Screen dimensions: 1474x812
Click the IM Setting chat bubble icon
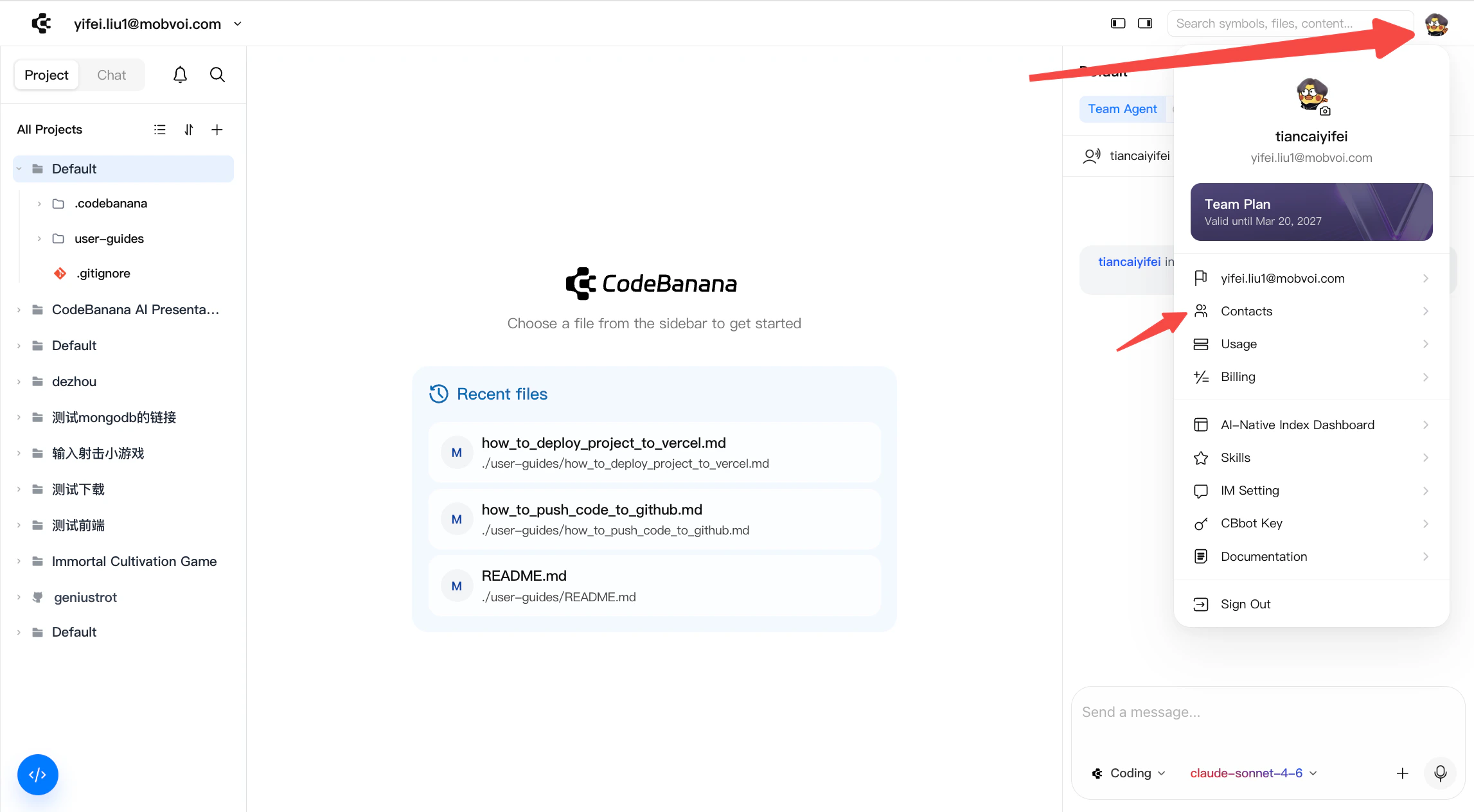[x=1200, y=491]
